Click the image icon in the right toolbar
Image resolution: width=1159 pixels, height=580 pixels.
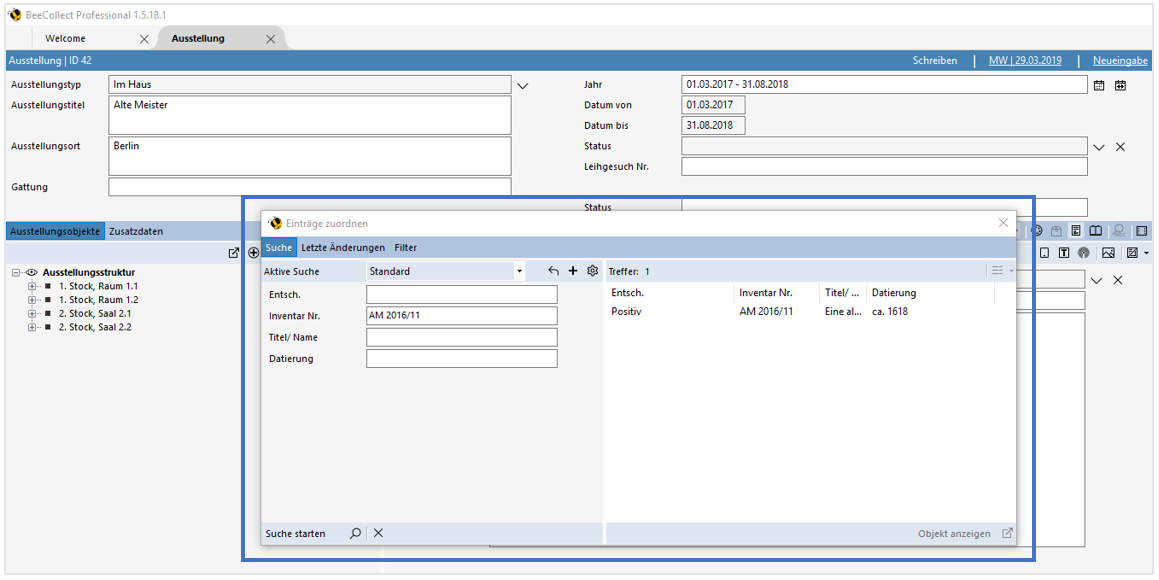tap(1108, 253)
